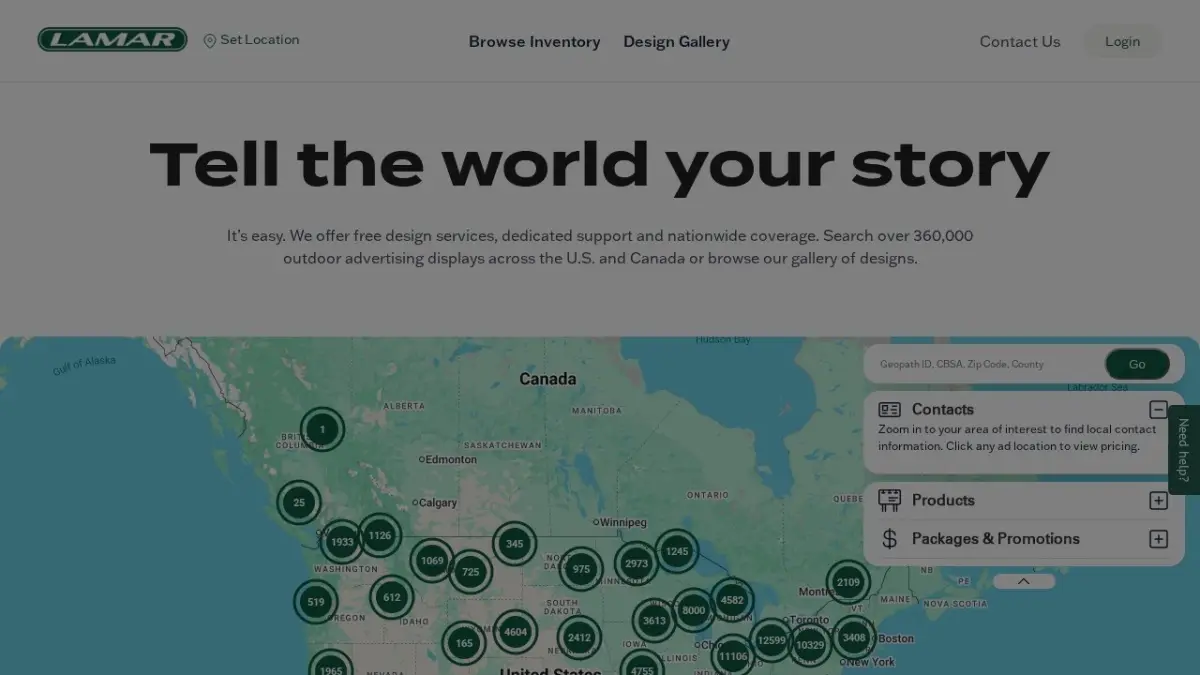Viewport: 1200px width, 675px height.
Task: Collapse the Contacts section with the minus icon
Action: pyautogui.click(x=1158, y=409)
